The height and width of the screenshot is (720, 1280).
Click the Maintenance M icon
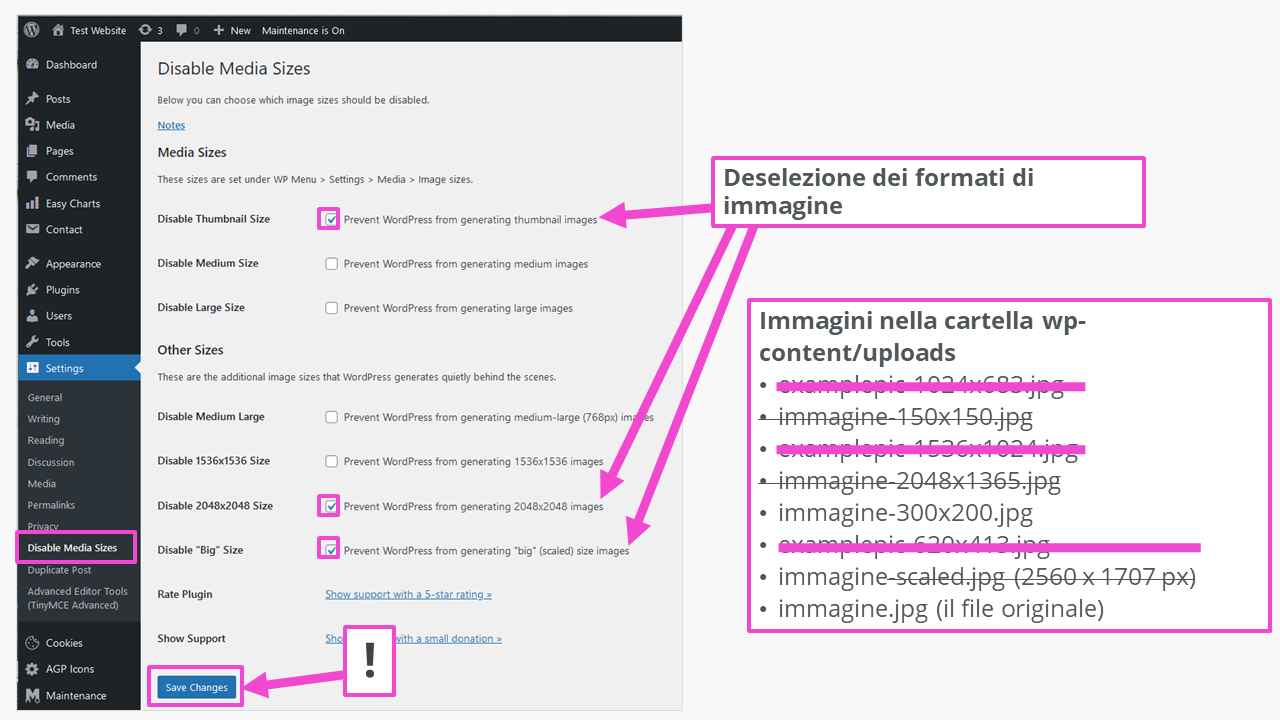click(32, 695)
